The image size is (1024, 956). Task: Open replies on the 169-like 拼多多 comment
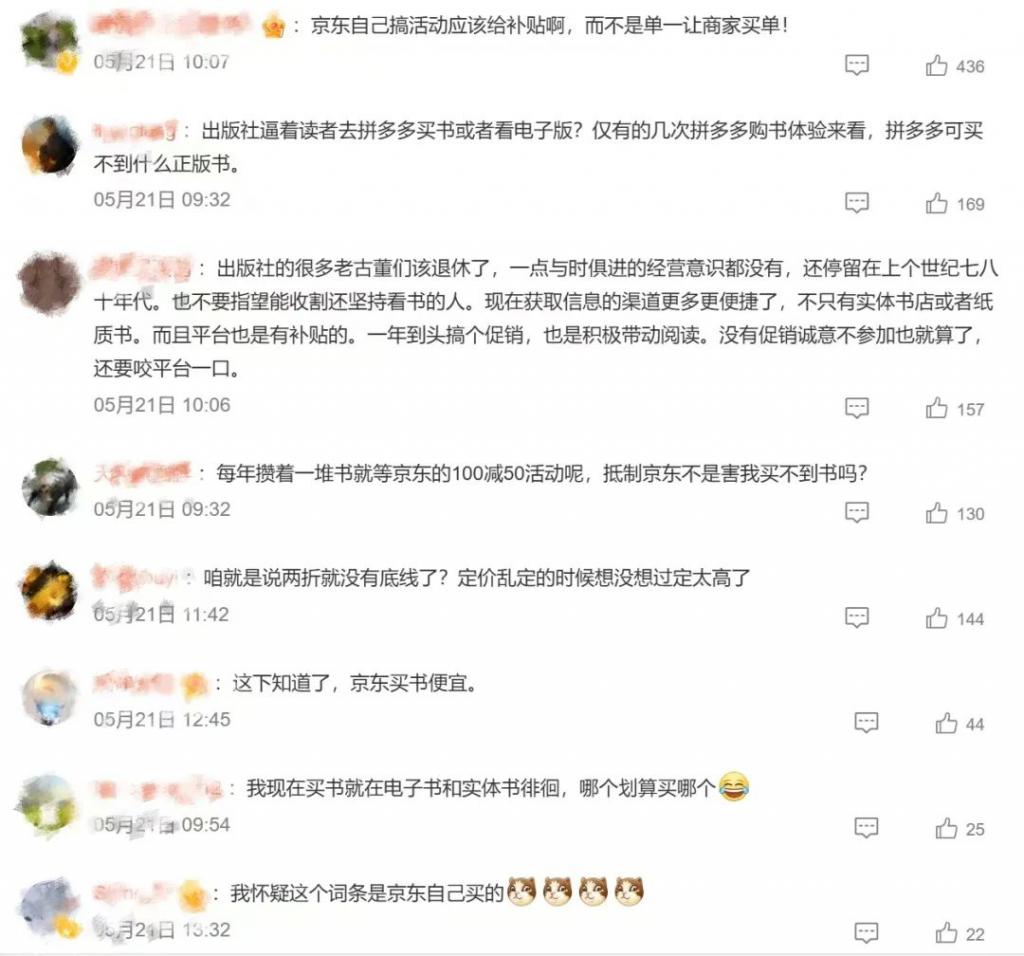coord(857,202)
